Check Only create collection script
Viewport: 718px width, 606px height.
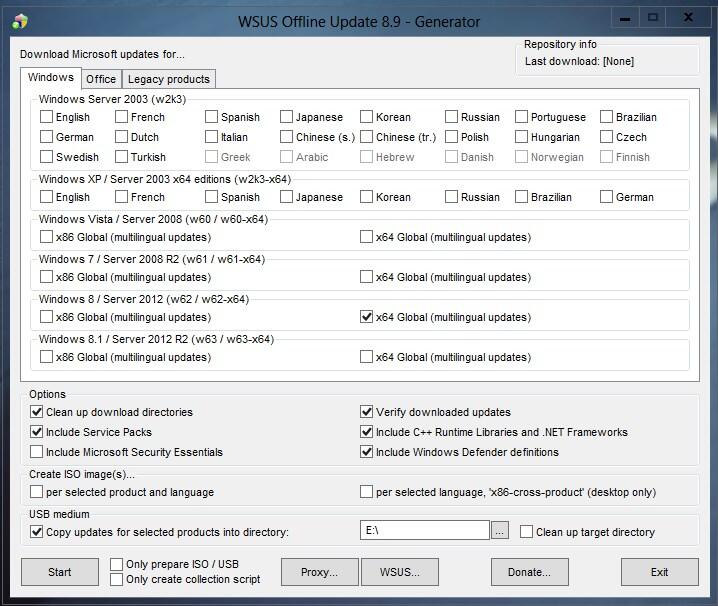pos(116,579)
